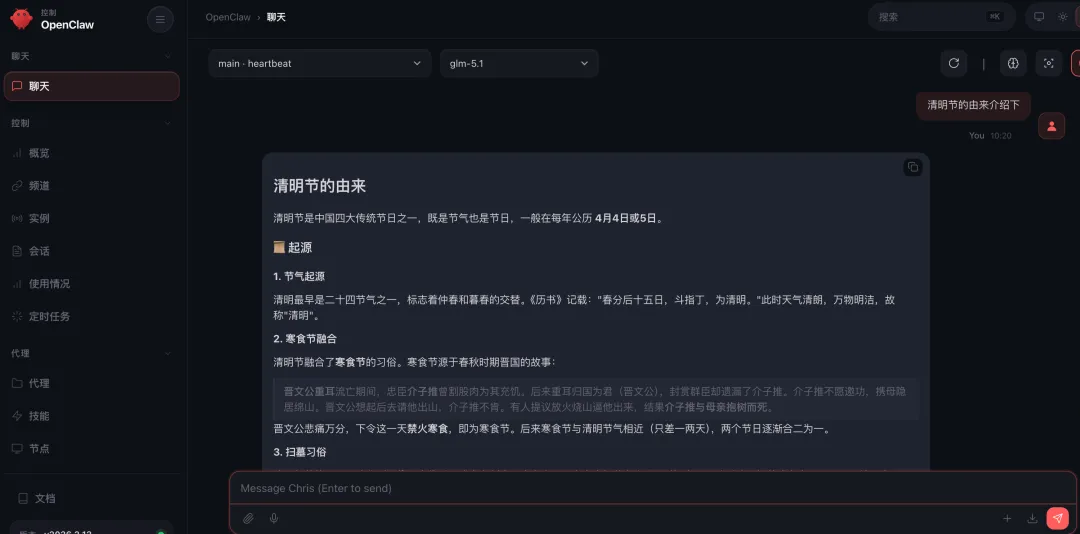The width and height of the screenshot is (1080, 534).
Task: Toggle focus mode icon
Action: pyautogui.click(x=1049, y=63)
